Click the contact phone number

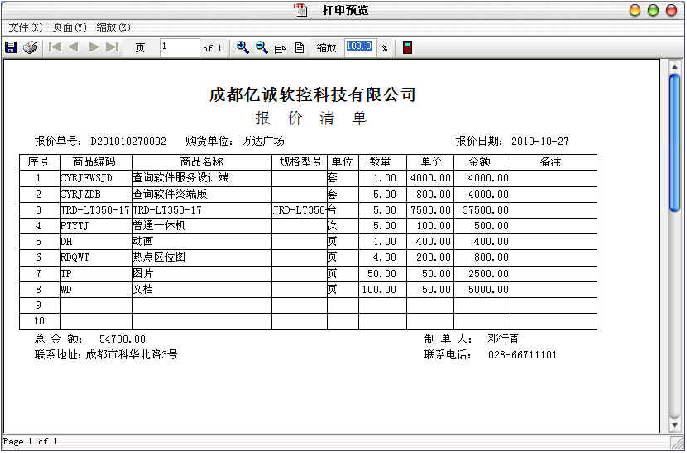[522, 354]
